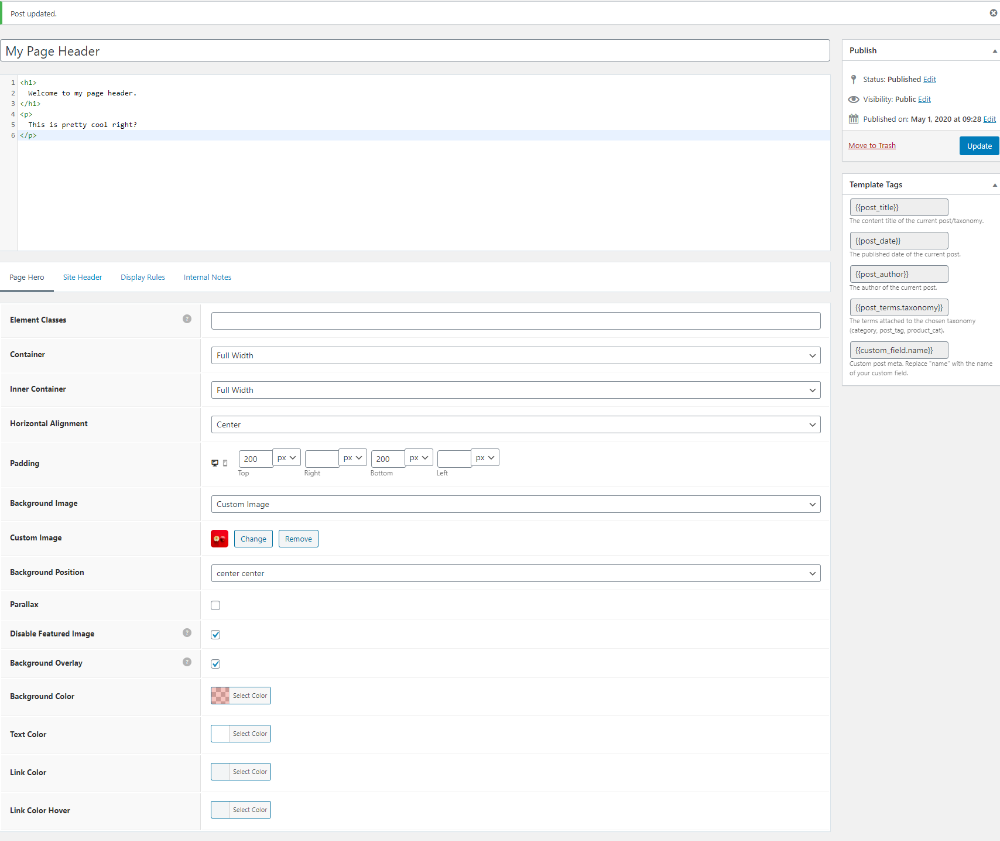Screen dimensions: 1000x841
Task: Open the Background Image dropdown
Action: 515,504
